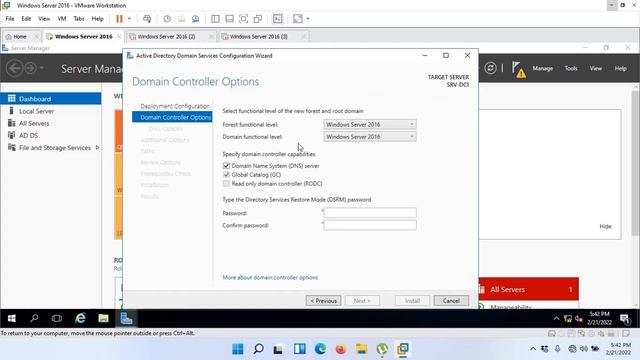Select Dashboard in Server Manager sidebar
640x360 pixels.
(x=51, y=99)
